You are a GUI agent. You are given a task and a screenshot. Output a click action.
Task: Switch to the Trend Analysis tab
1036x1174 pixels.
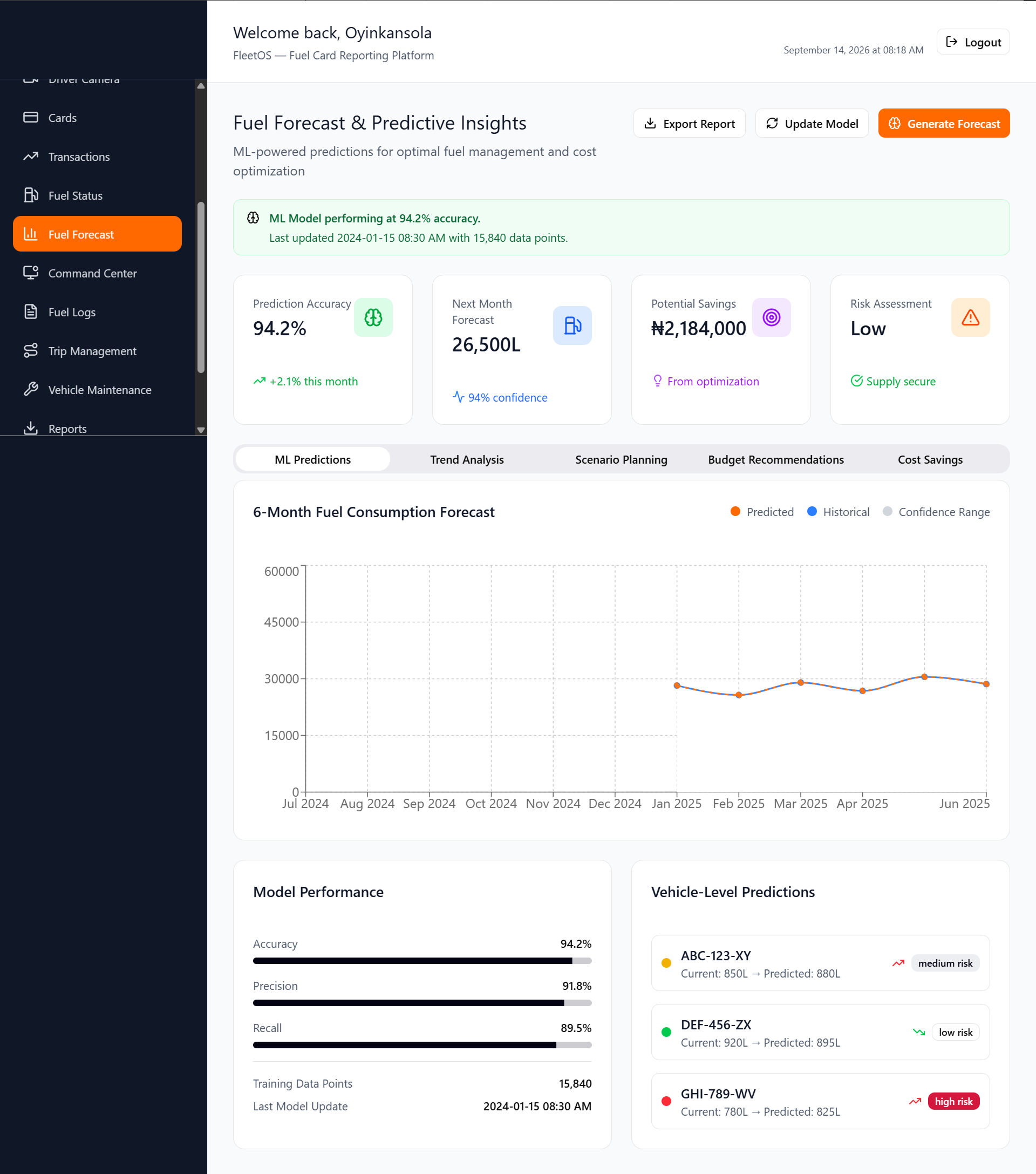[x=467, y=459]
